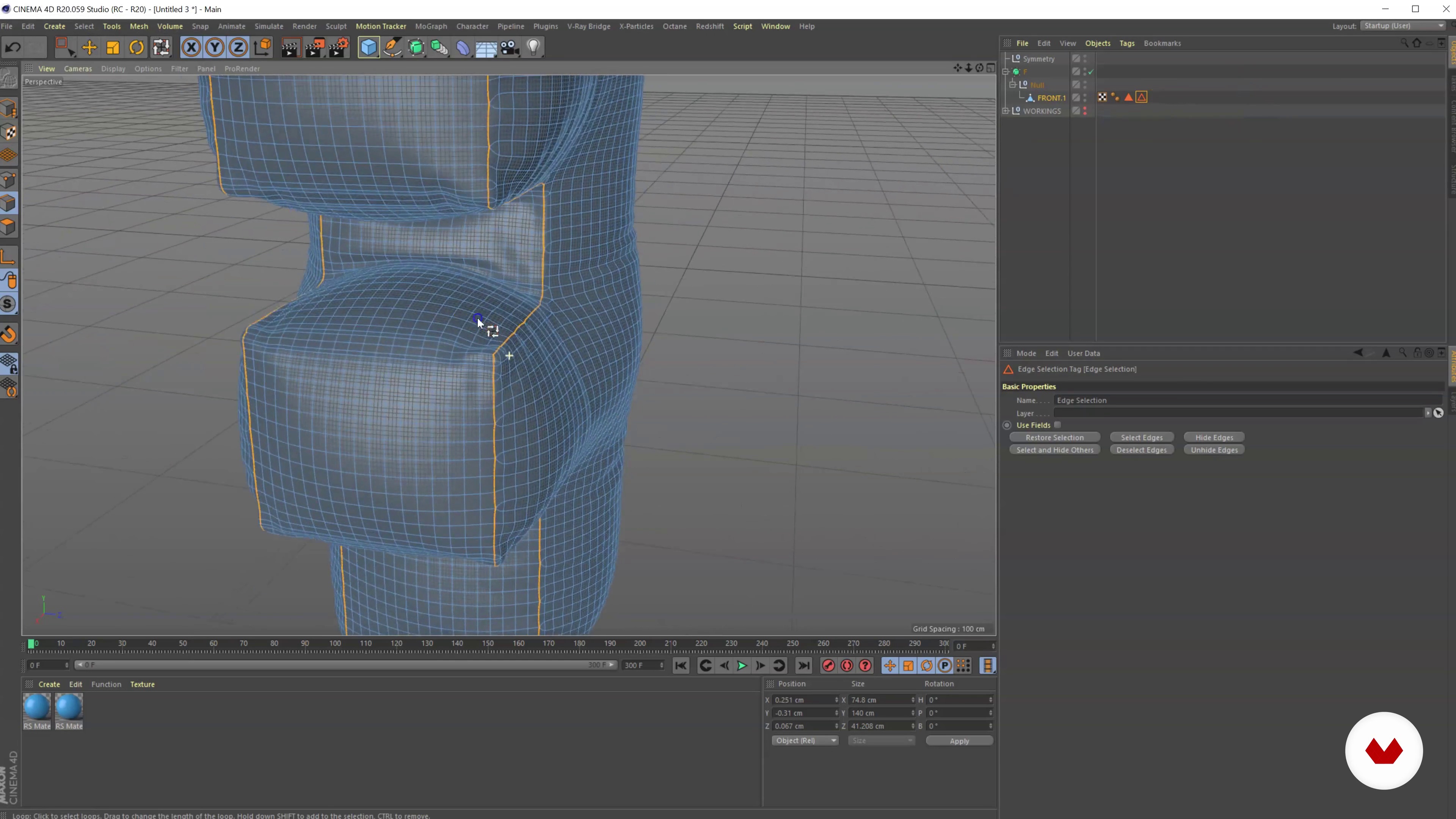Image resolution: width=1456 pixels, height=819 pixels.
Task: Click the Play Forwards button
Action: pos(742,665)
